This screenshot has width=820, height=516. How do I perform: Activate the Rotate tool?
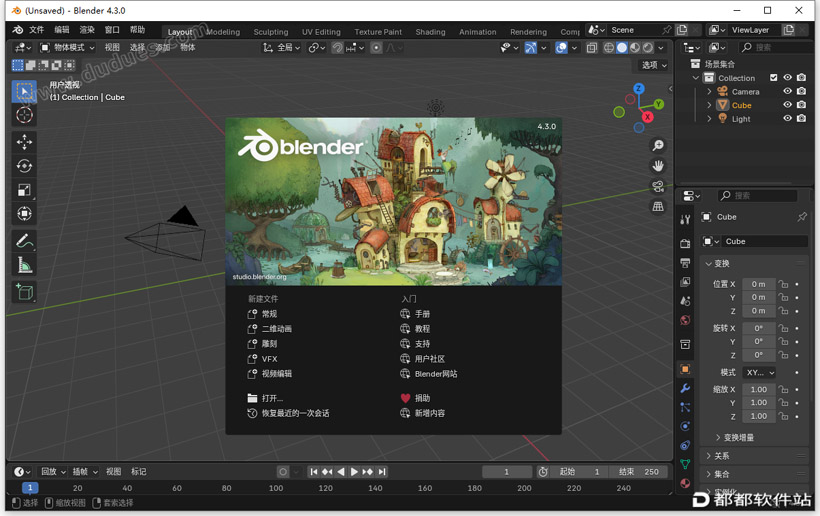[24, 166]
